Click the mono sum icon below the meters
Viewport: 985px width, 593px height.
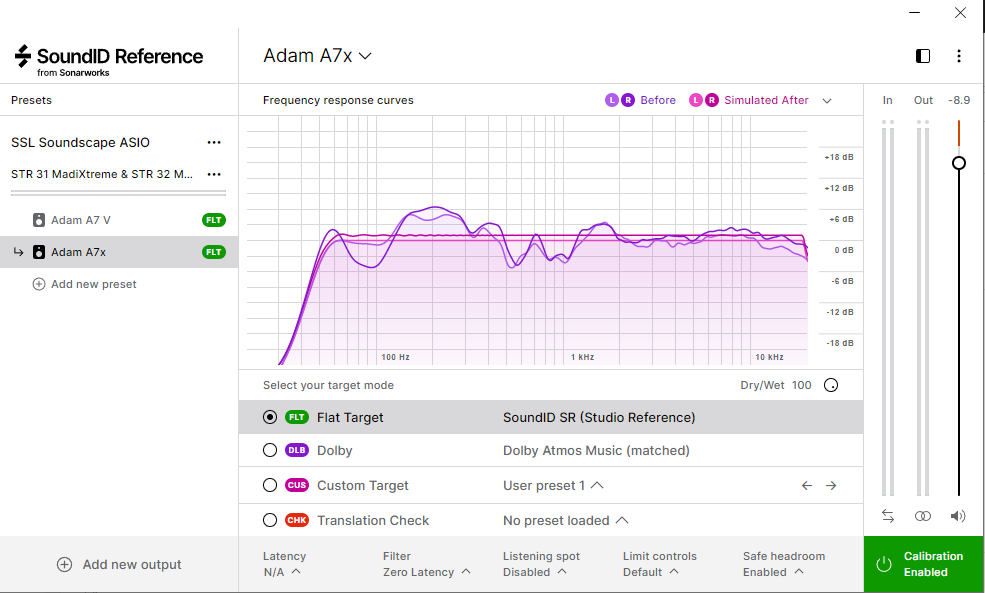922,515
